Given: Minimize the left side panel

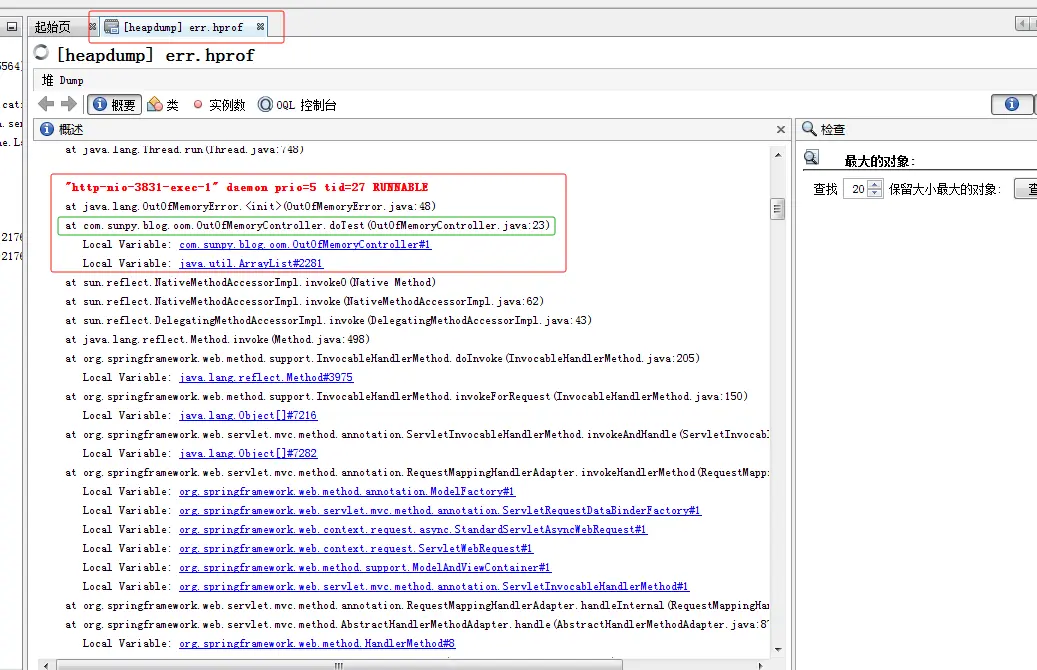Looking at the screenshot, I should point(11,27).
